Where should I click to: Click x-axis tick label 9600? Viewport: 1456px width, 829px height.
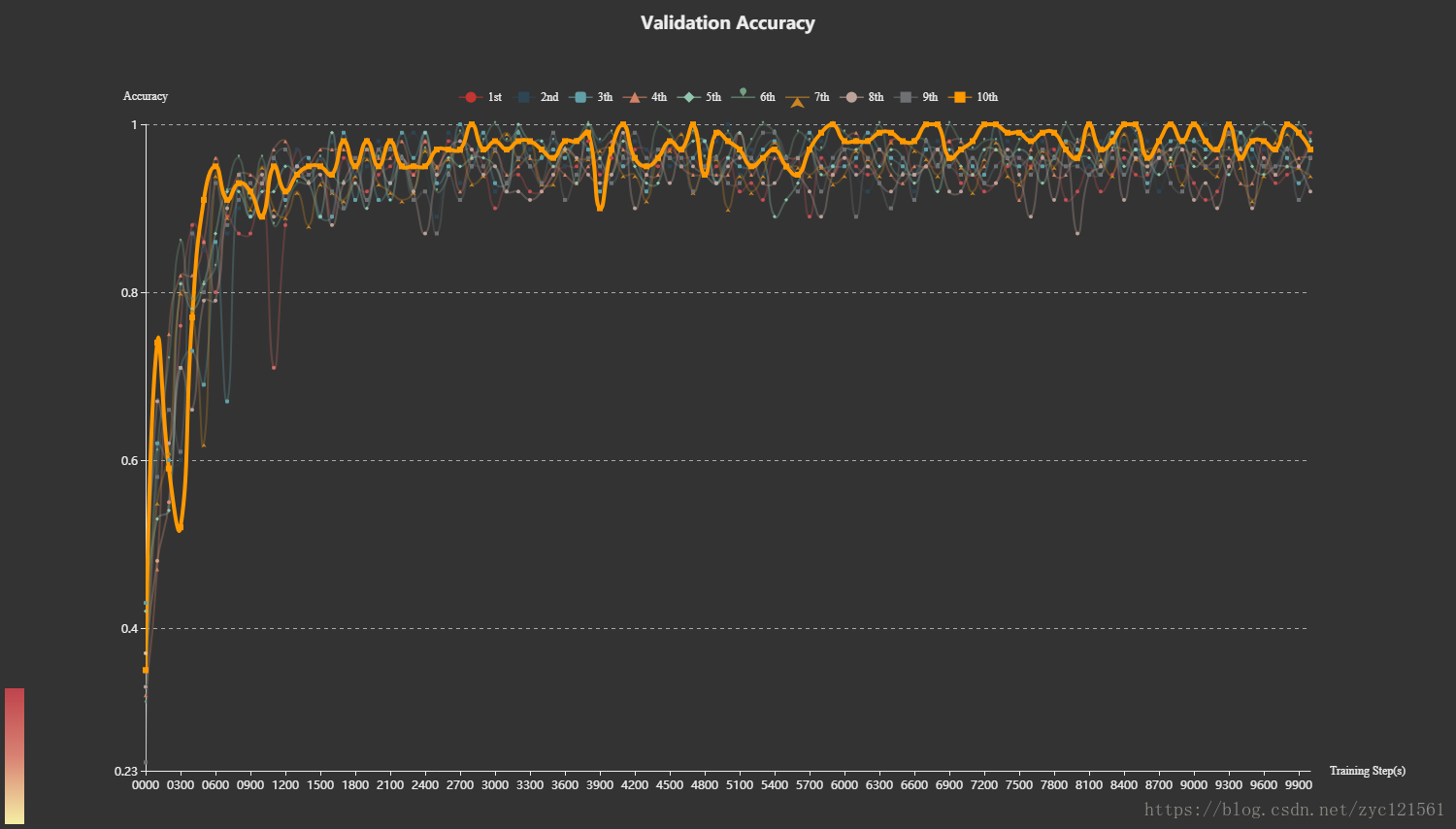click(1264, 785)
